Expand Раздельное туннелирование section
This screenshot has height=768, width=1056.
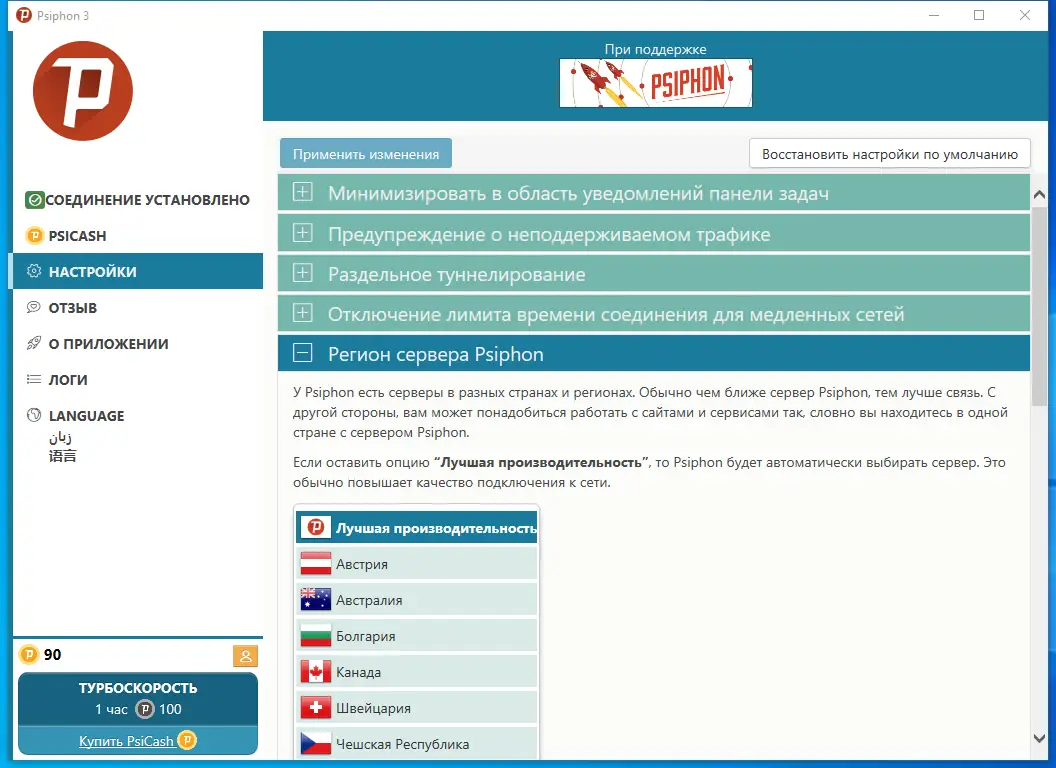654,274
